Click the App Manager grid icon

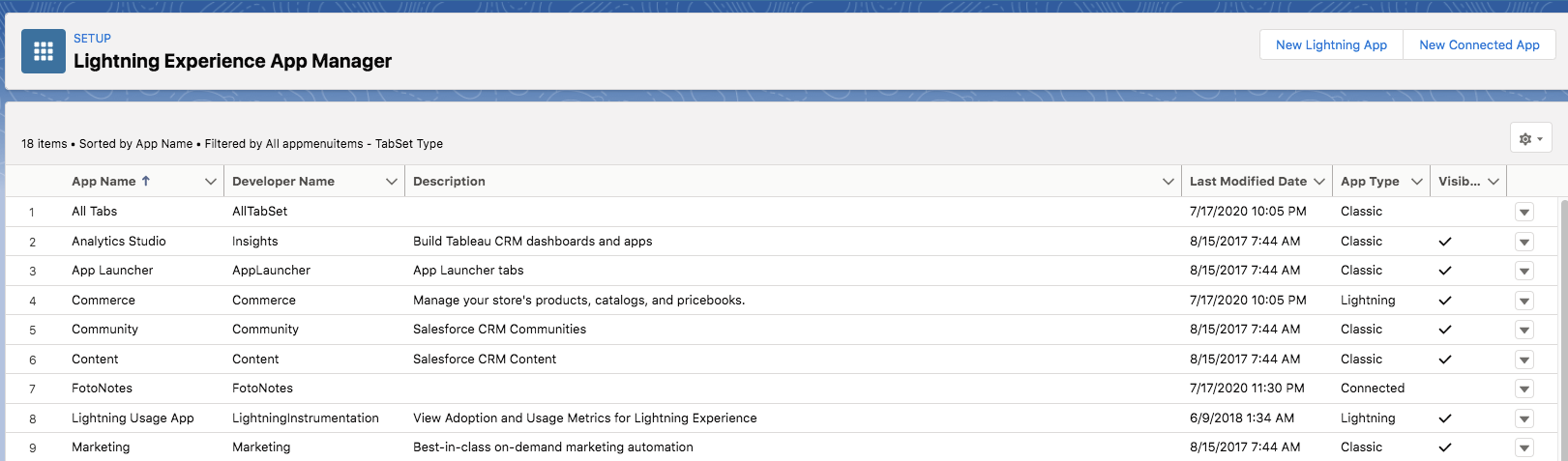[44, 51]
